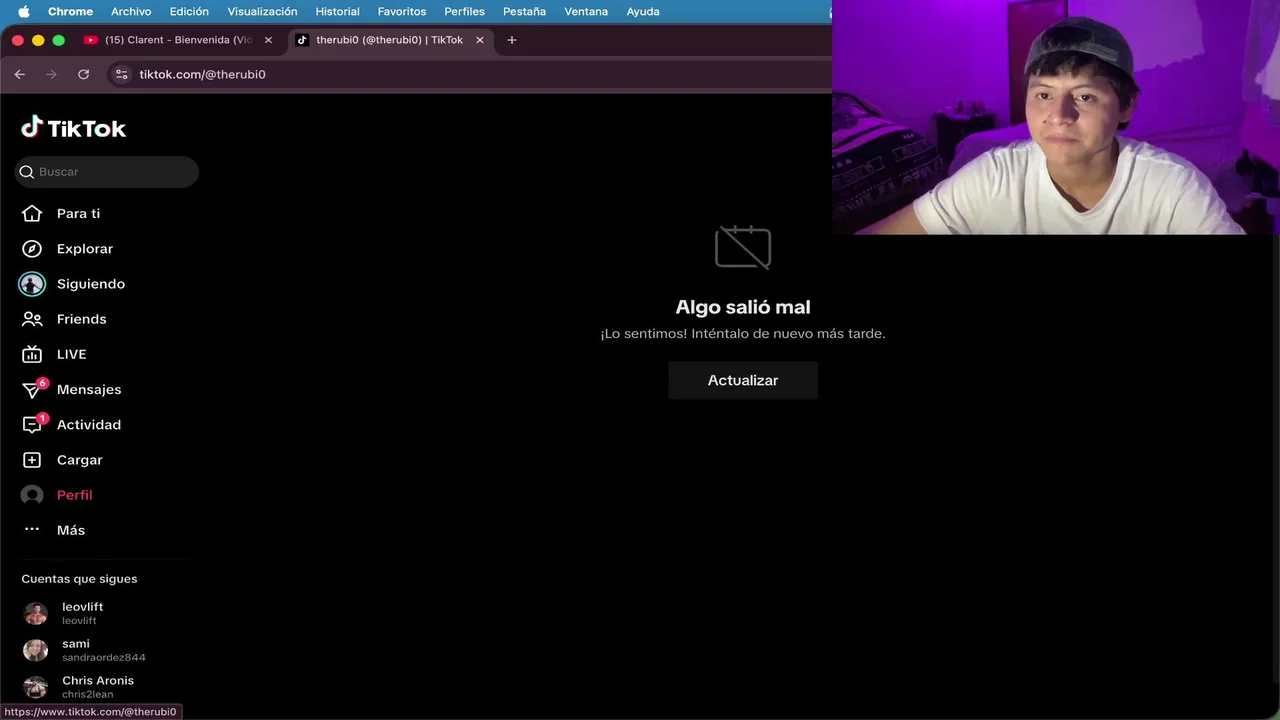
Task: Open Explorar compass icon
Action: 32,249
